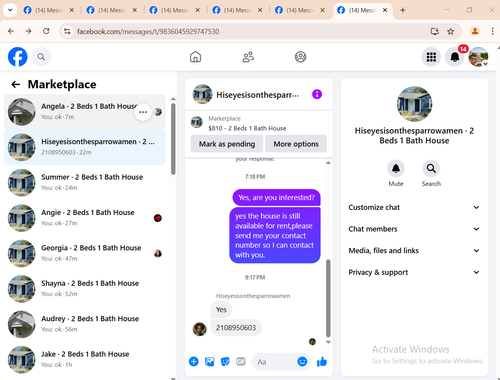Open Hiseyesisonthesparr... chat header name
Image resolution: width=500 pixels, height=380 pixels.
coord(258,95)
